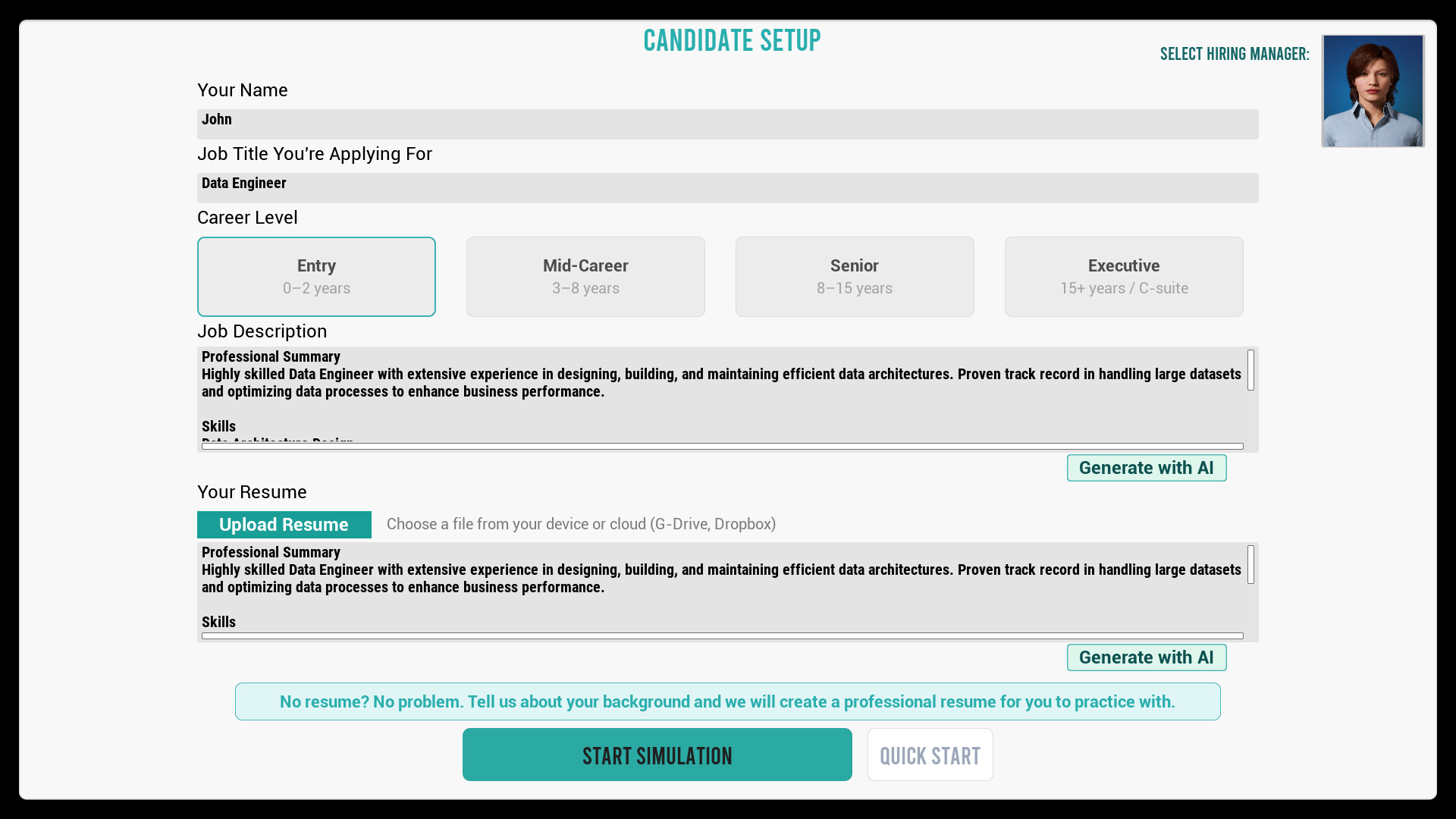Open the No resume? No problem banner

tap(728, 701)
